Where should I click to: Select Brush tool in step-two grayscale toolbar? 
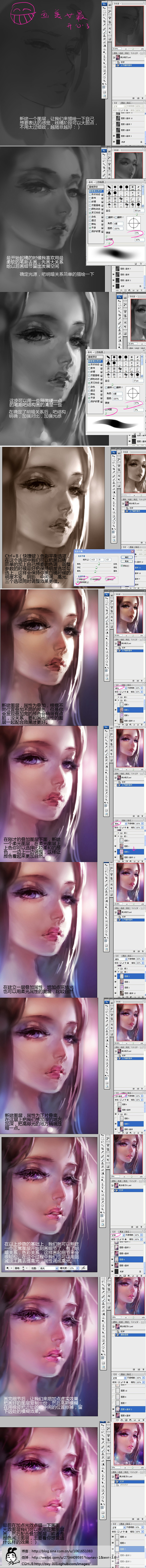click(x=104, y=178)
